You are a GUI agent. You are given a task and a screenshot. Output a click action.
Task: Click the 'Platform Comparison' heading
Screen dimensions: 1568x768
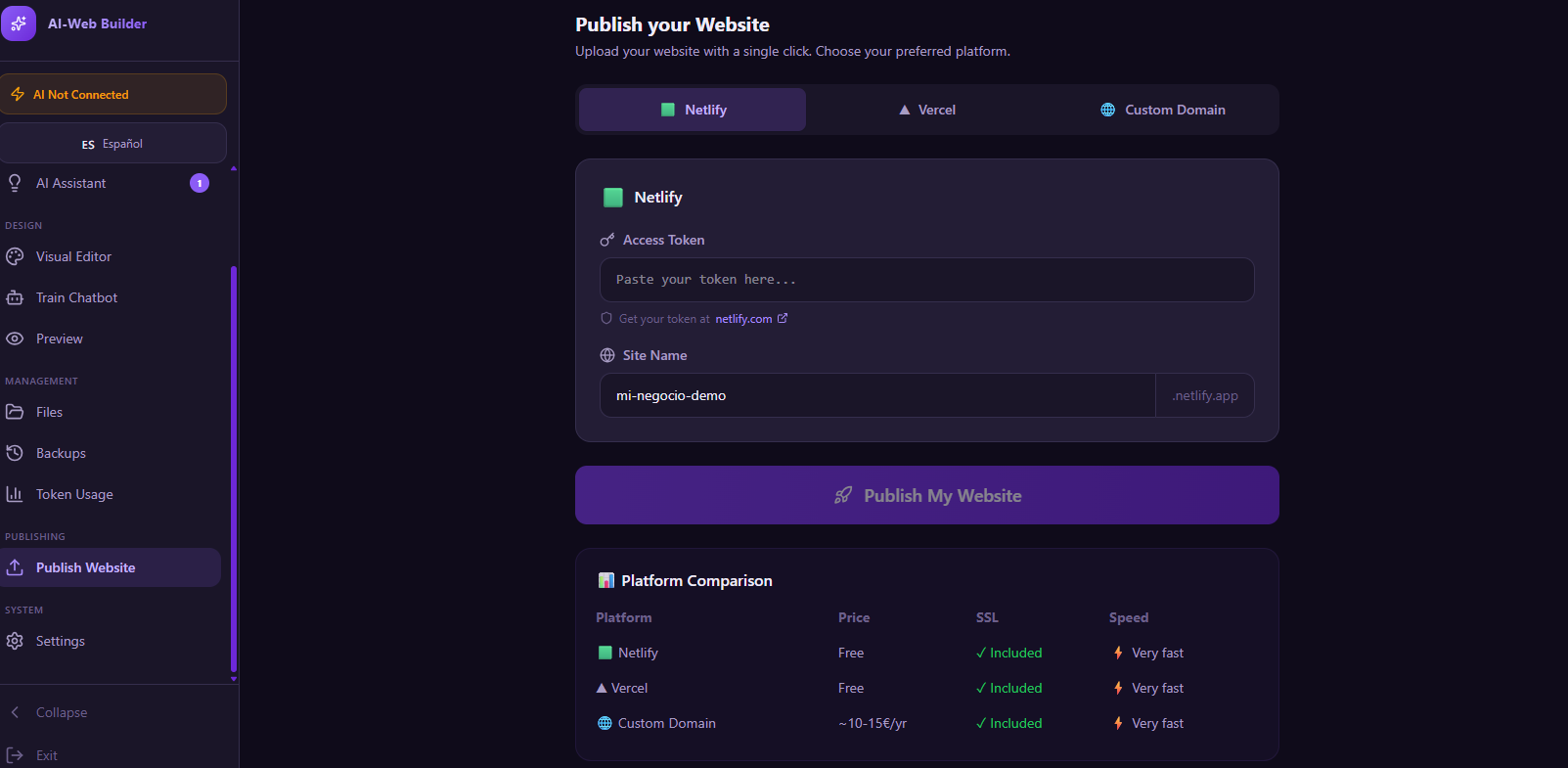tap(696, 580)
